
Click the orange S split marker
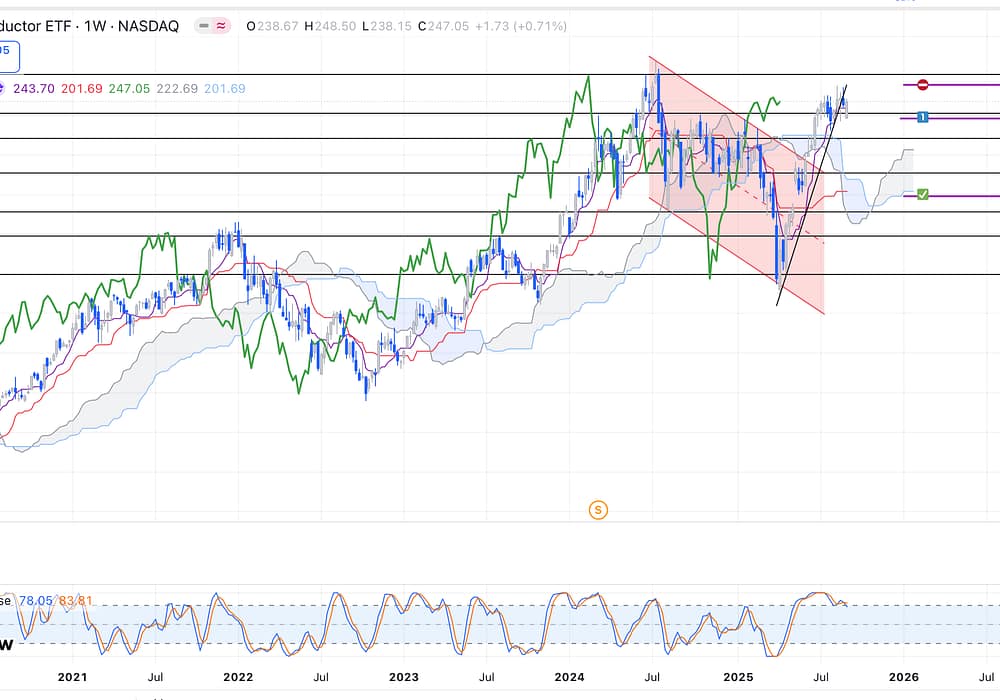598,510
